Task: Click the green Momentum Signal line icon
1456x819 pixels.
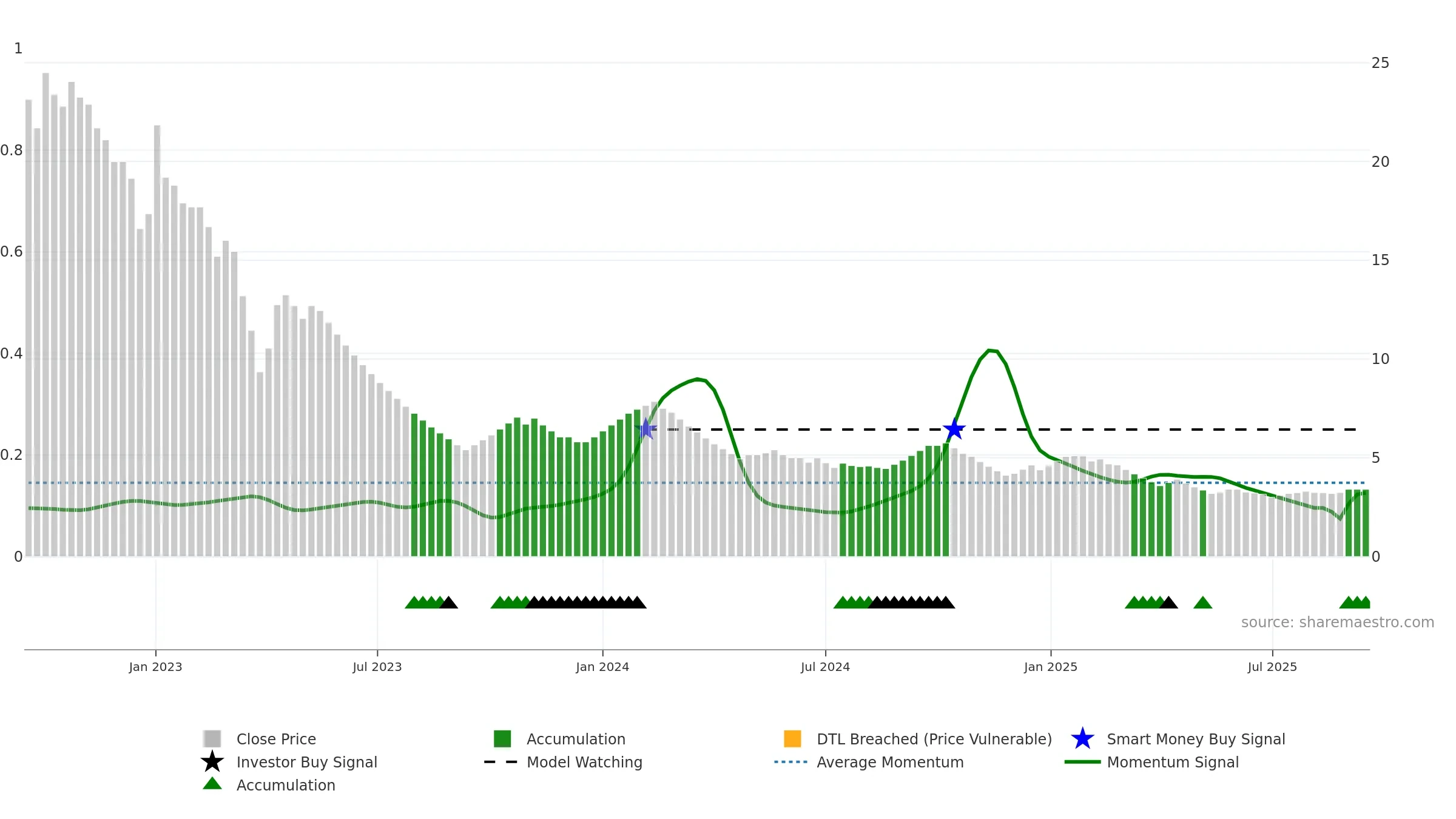Action: pos(1082,762)
